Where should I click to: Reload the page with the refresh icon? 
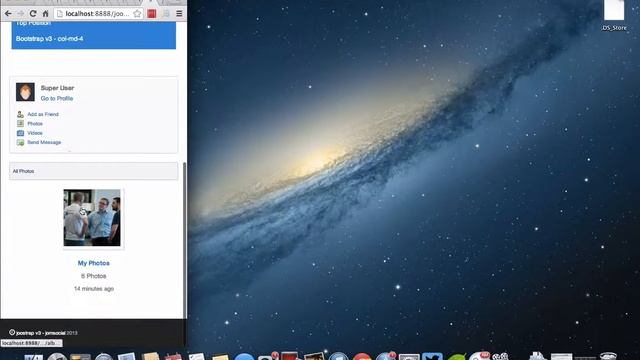coord(33,13)
